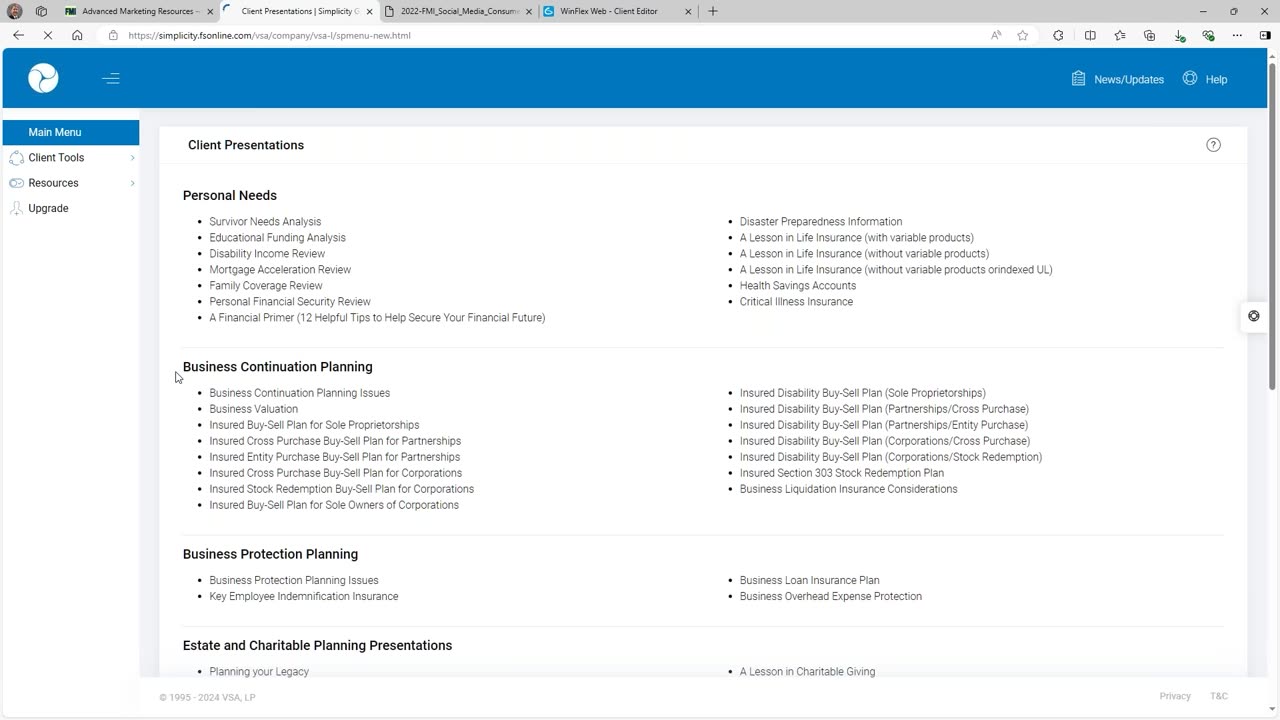Open Business Loan Insurance Plan link
Viewport: 1280px width, 720px height.
[x=809, y=580]
